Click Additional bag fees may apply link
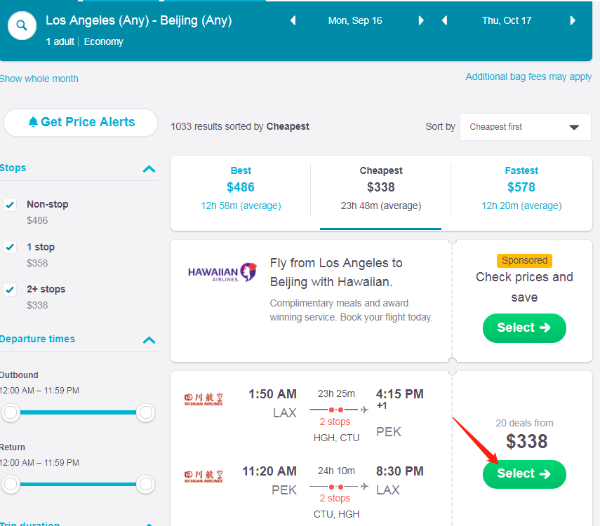The image size is (600, 526). [x=528, y=77]
